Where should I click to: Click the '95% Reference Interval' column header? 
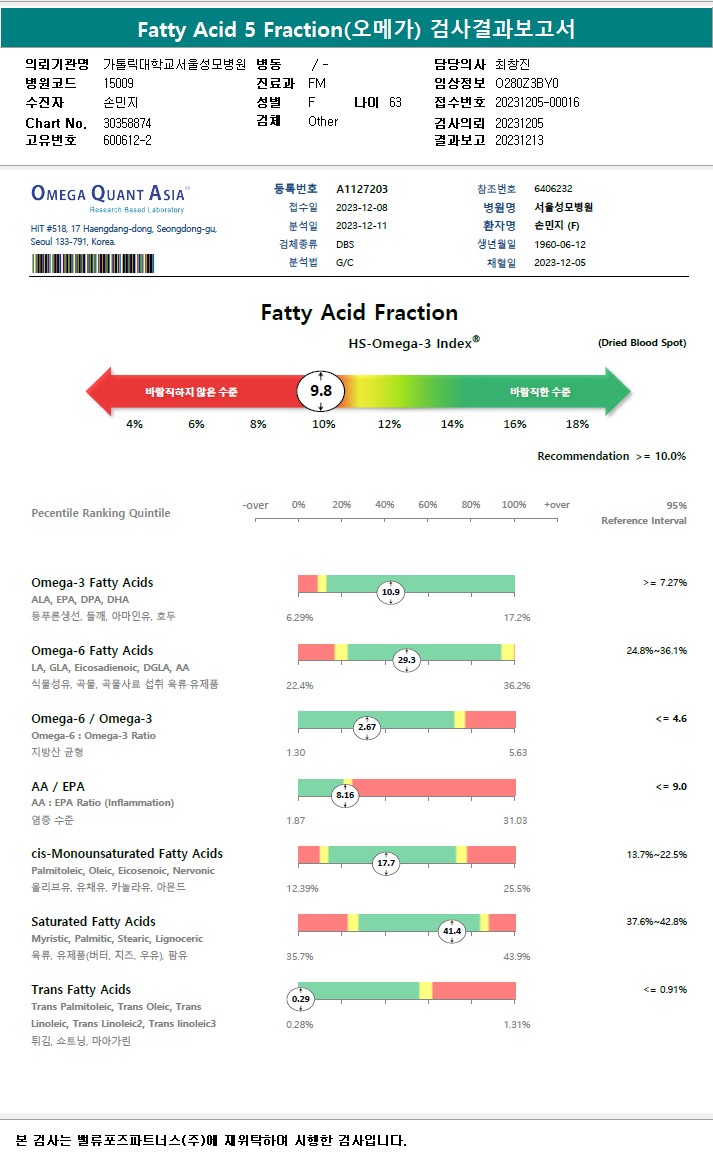tap(643, 513)
